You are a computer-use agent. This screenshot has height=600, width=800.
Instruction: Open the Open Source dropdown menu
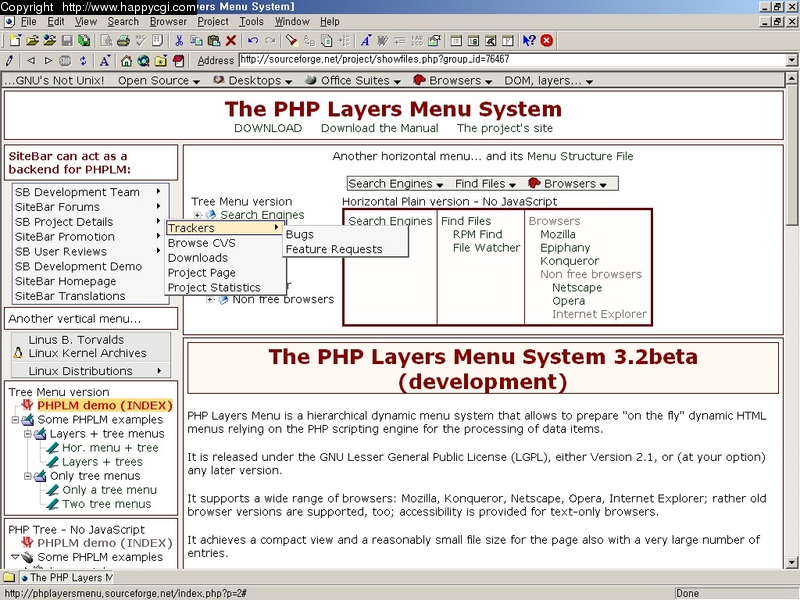[159, 81]
